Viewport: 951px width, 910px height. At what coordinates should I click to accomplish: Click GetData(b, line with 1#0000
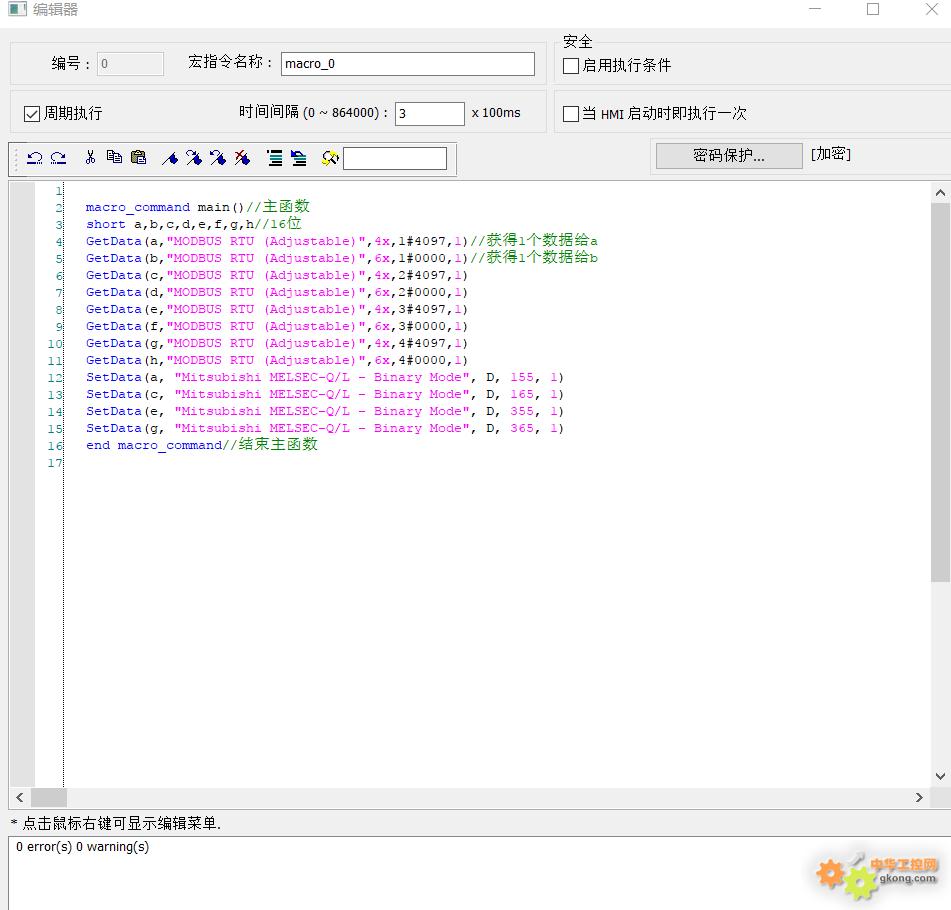coord(341,258)
